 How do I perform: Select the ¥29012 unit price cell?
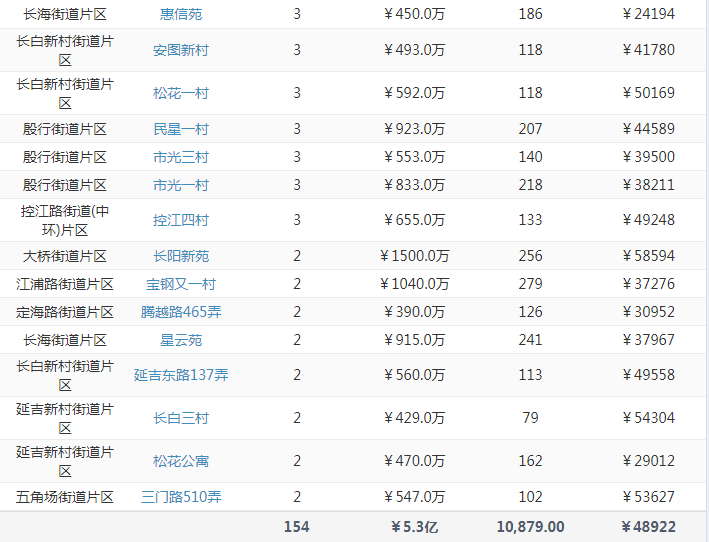coord(648,461)
